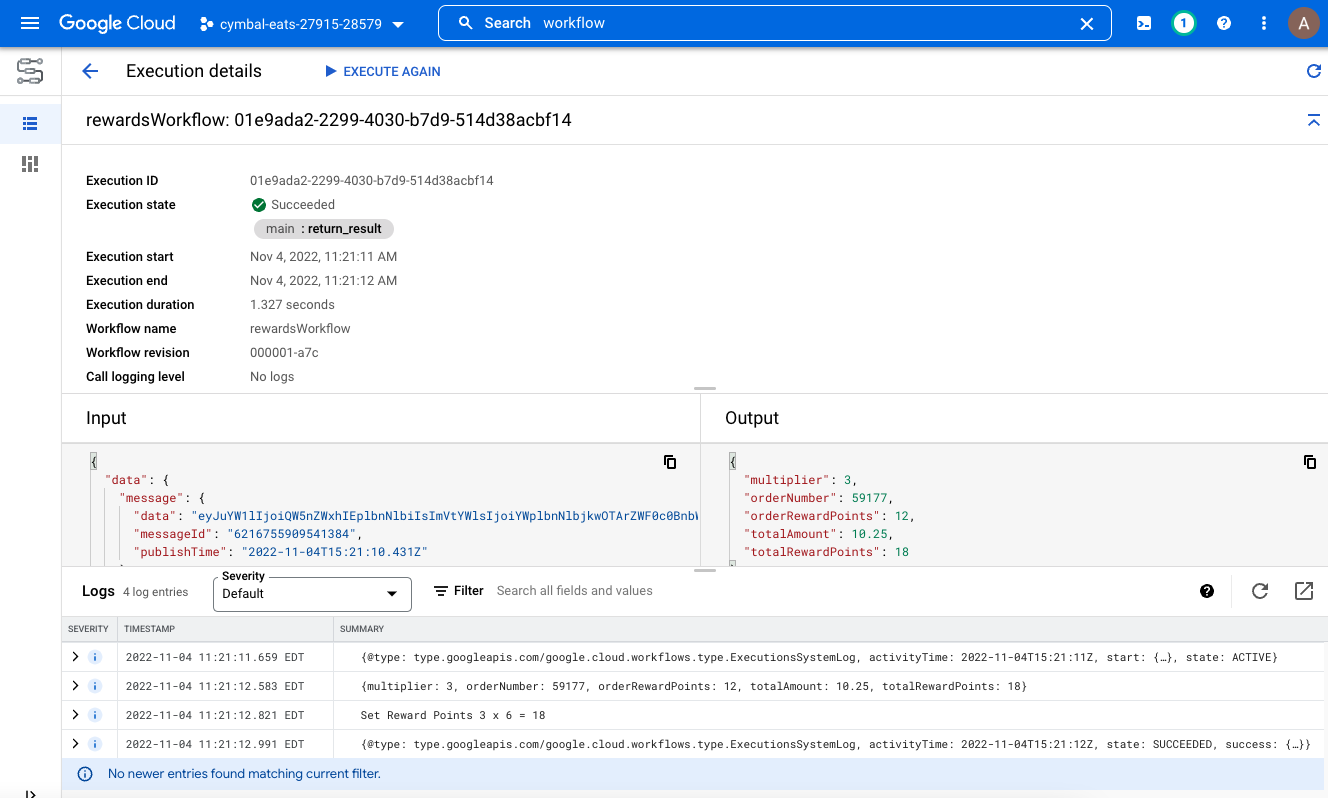
Task: Open the Severity dropdown
Action: tap(312, 594)
